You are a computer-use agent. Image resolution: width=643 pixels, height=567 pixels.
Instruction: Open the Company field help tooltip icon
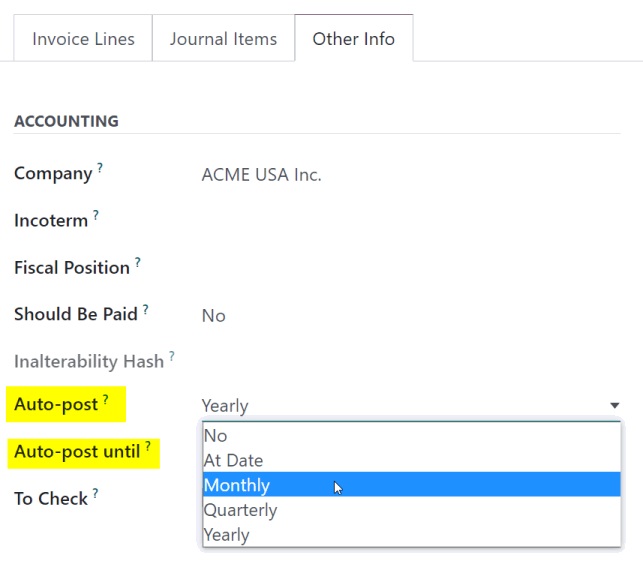click(100, 168)
